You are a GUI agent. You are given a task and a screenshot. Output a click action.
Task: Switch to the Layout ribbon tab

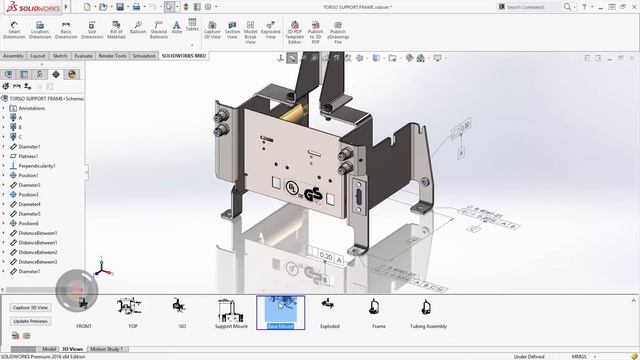[38, 56]
